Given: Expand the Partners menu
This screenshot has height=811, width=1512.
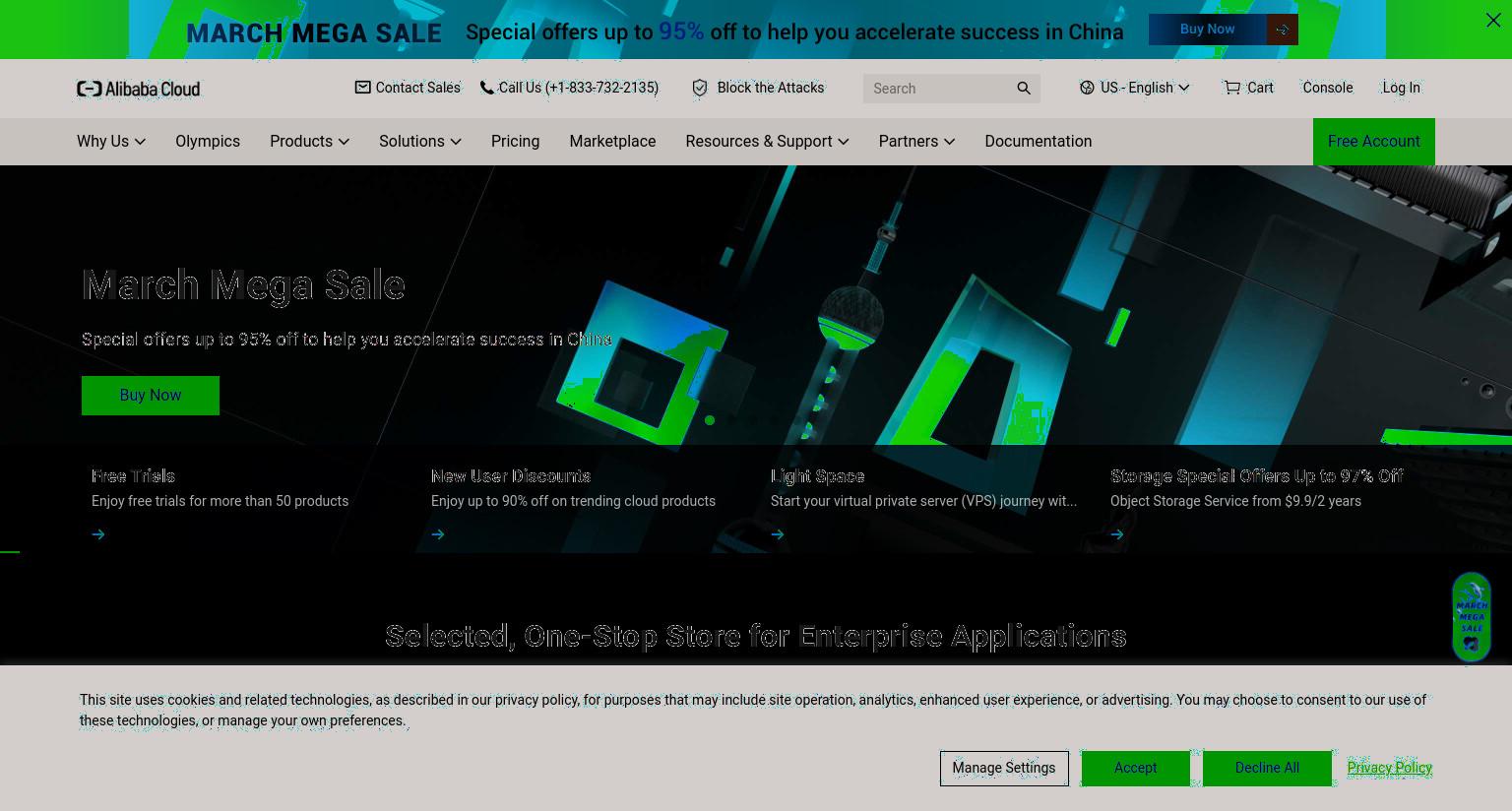Looking at the screenshot, I should (x=916, y=142).
